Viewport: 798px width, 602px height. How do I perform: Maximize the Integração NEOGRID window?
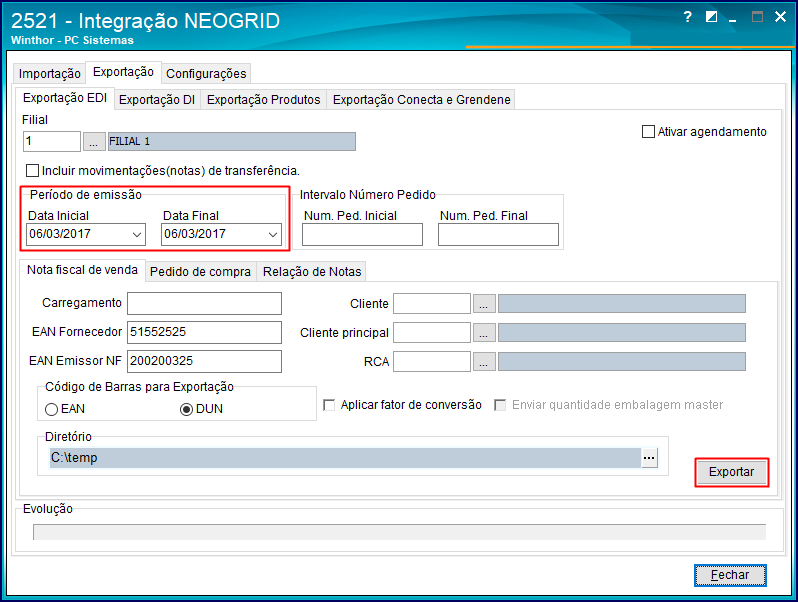point(757,17)
